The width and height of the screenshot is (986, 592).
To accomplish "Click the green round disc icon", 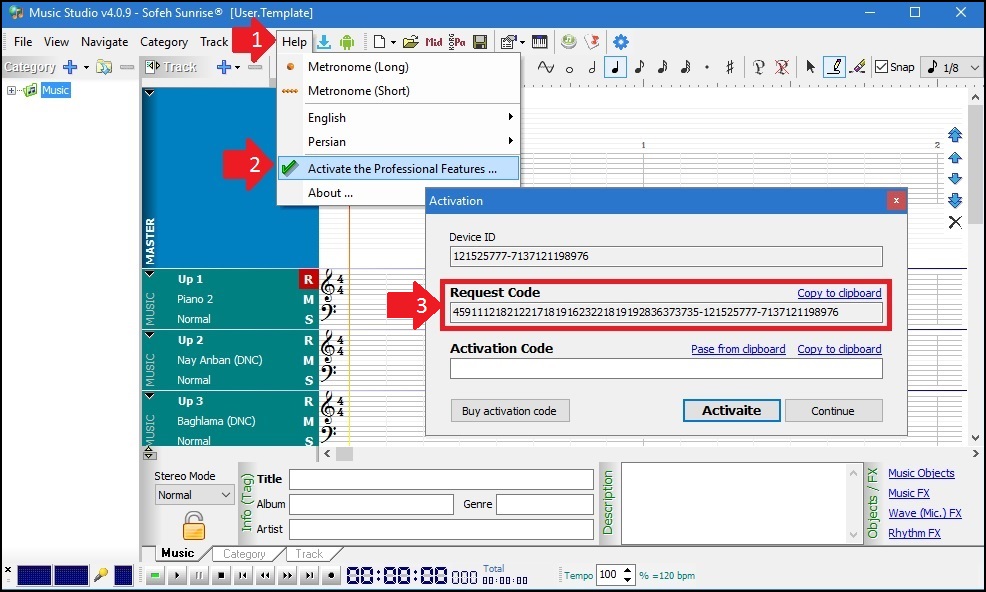I will point(568,42).
